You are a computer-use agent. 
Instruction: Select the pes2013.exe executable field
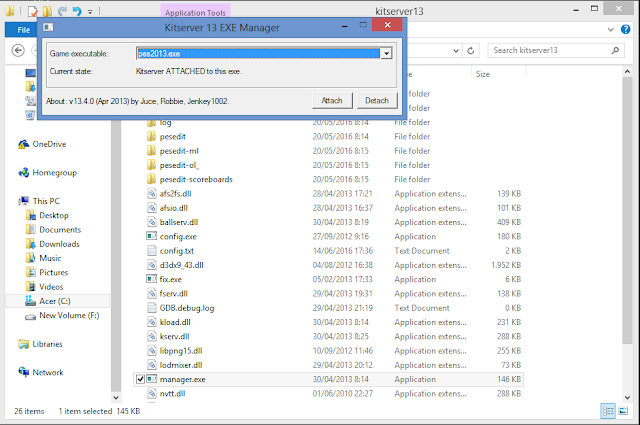pyautogui.click(x=258, y=53)
